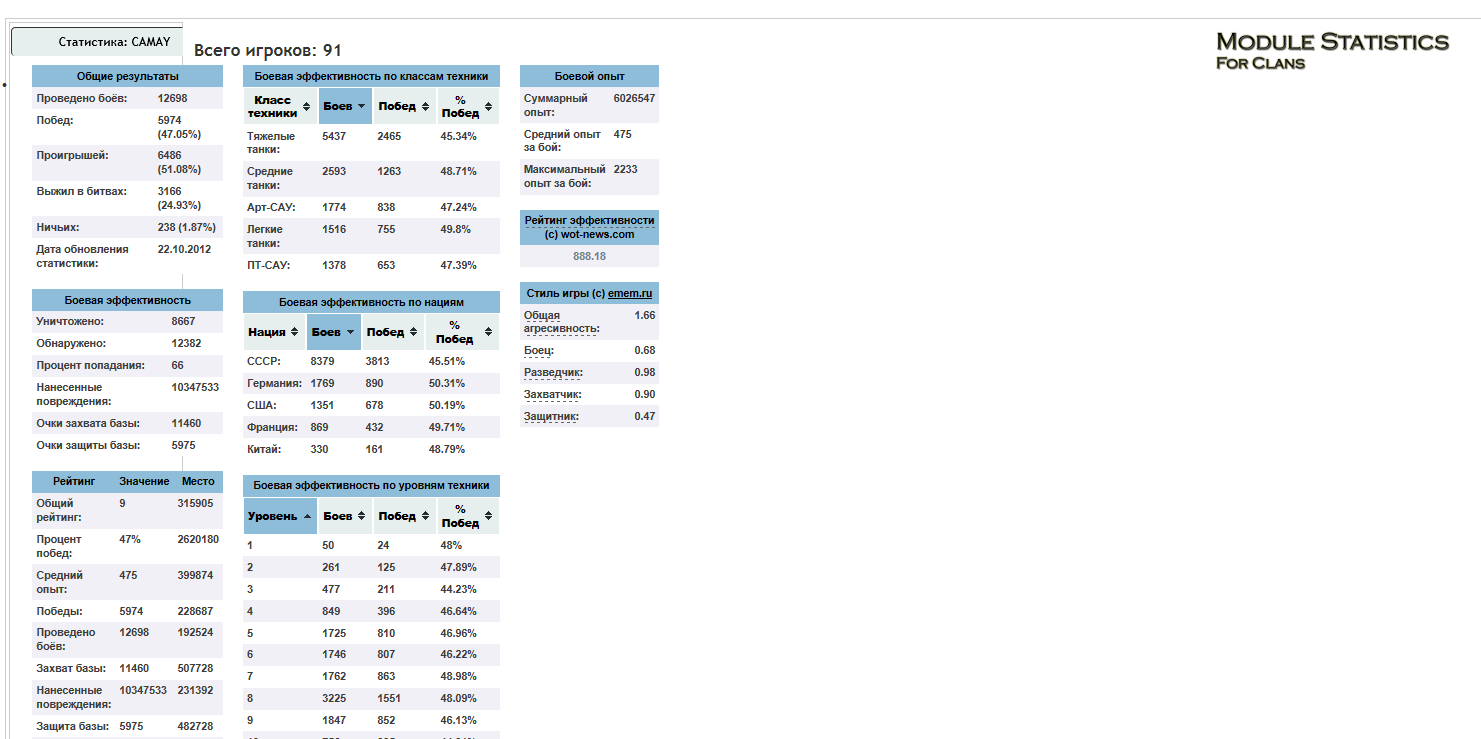This screenshot has height=739, width=1481.
Task: Click the dotted "Разведчик" play style label
Action: click(x=553, y=373)
